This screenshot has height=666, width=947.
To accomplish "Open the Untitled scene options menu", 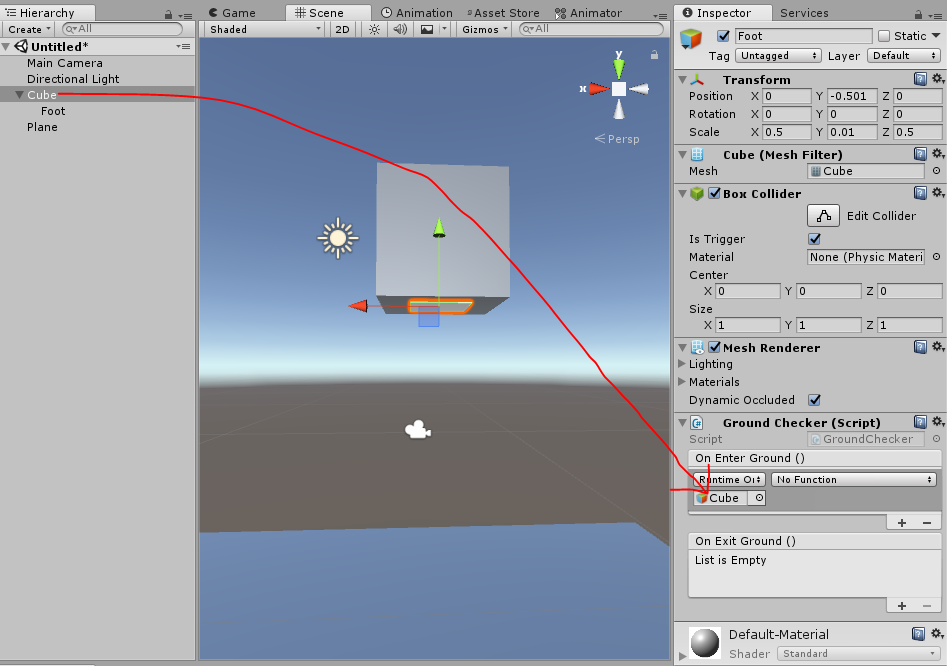I will pos(183,46).
